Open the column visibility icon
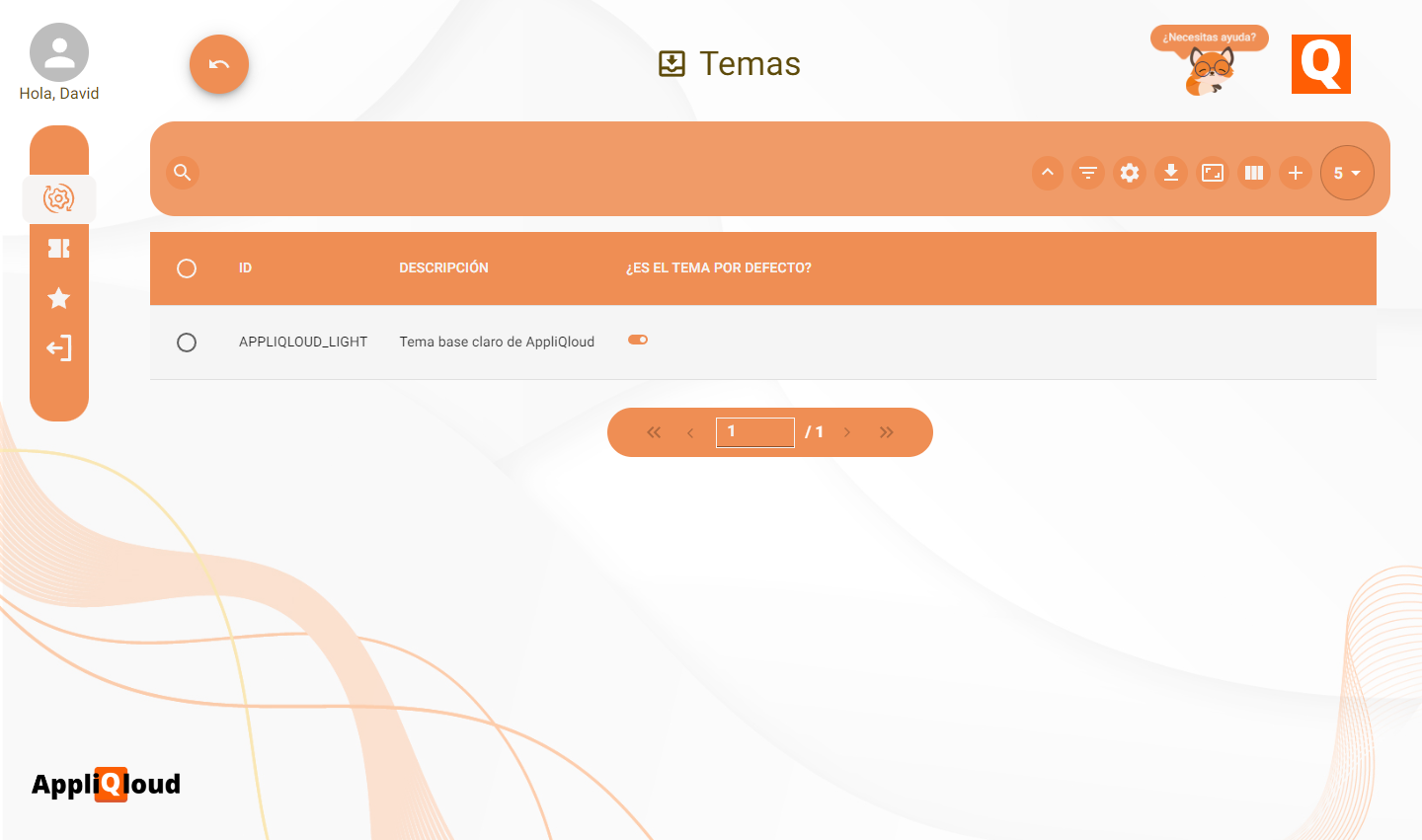Screen dimensions: 1422x840 coord(1254,173)
